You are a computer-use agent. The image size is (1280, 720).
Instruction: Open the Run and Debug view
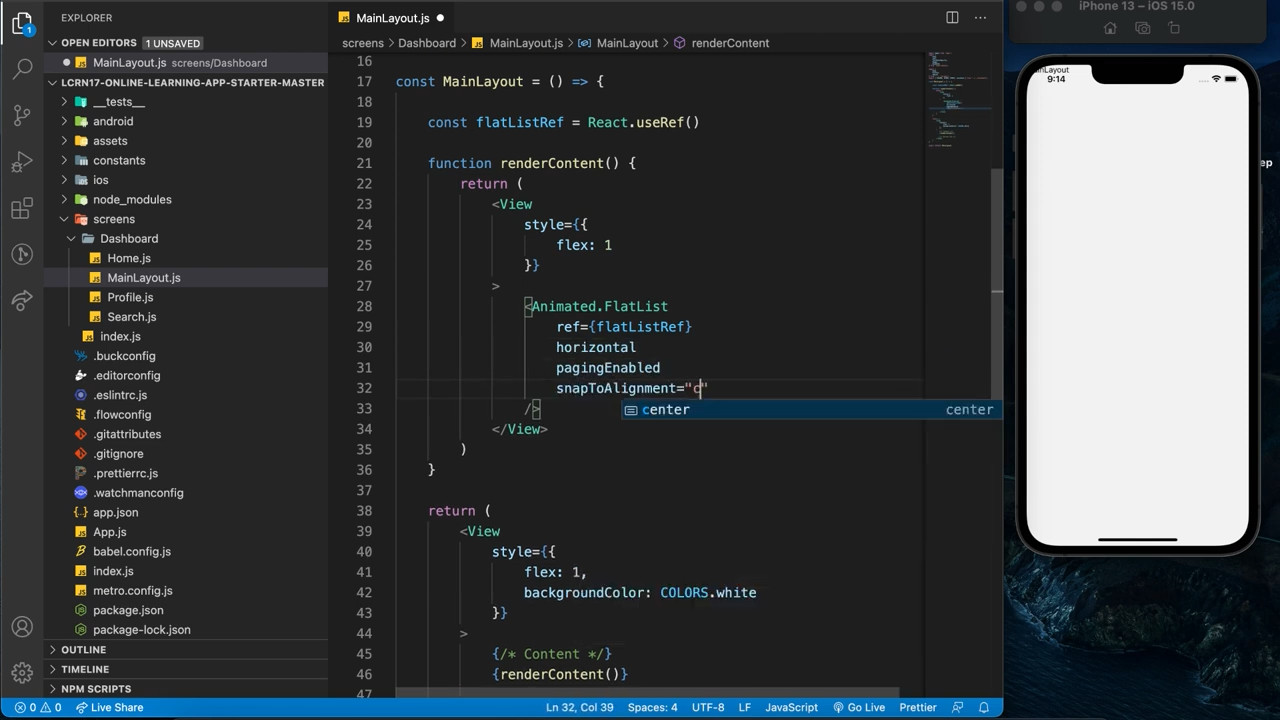coord(22,162)
